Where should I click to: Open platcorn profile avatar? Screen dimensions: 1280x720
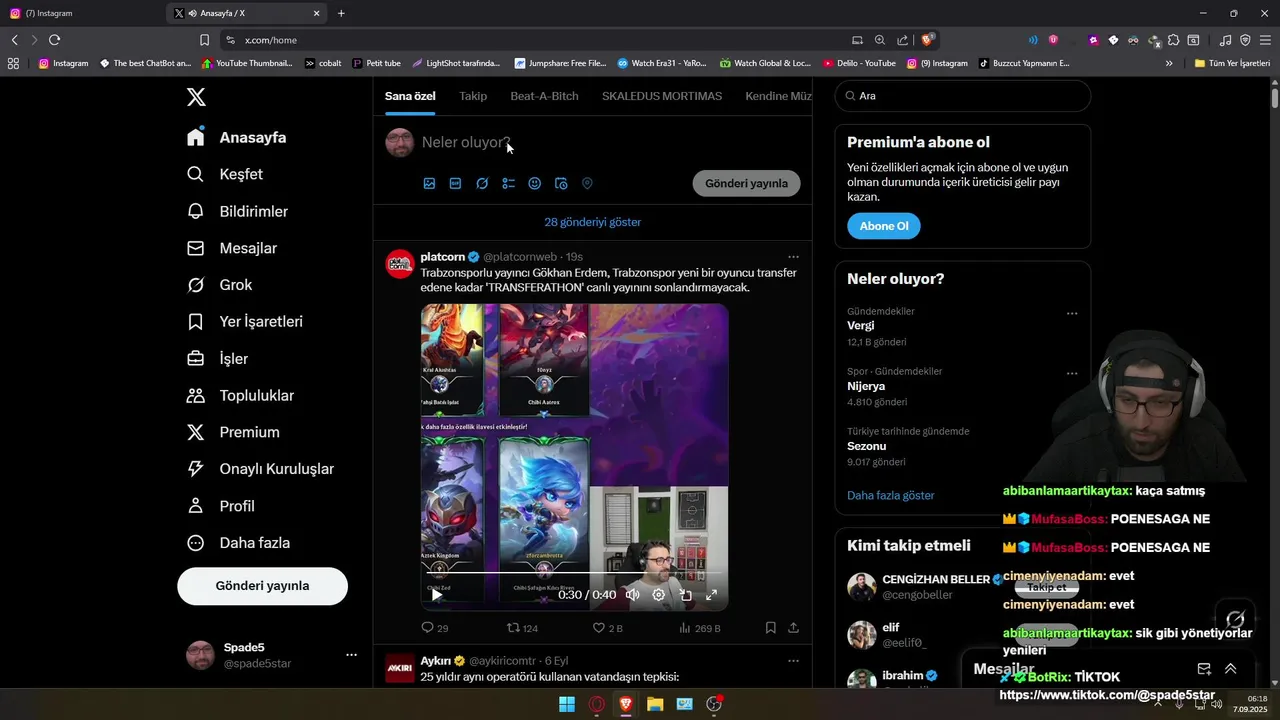tap(399, 264)
